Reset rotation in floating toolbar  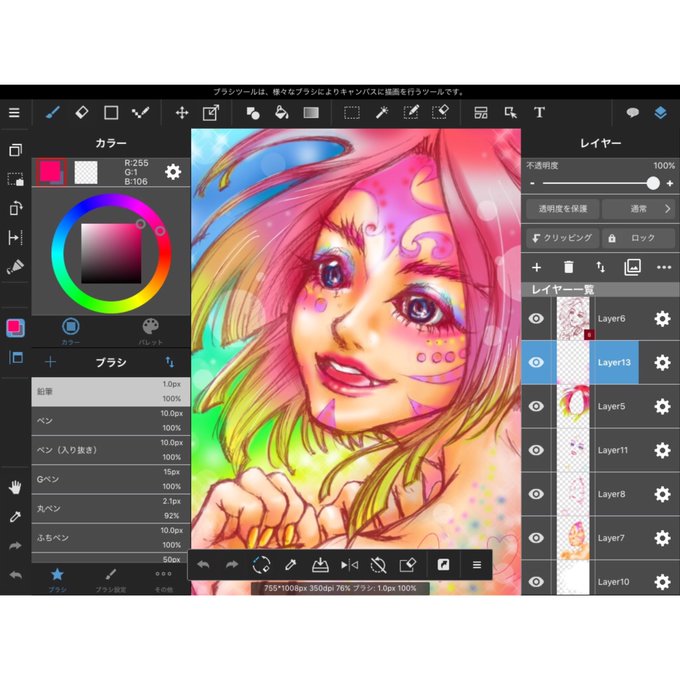(378, 565)
